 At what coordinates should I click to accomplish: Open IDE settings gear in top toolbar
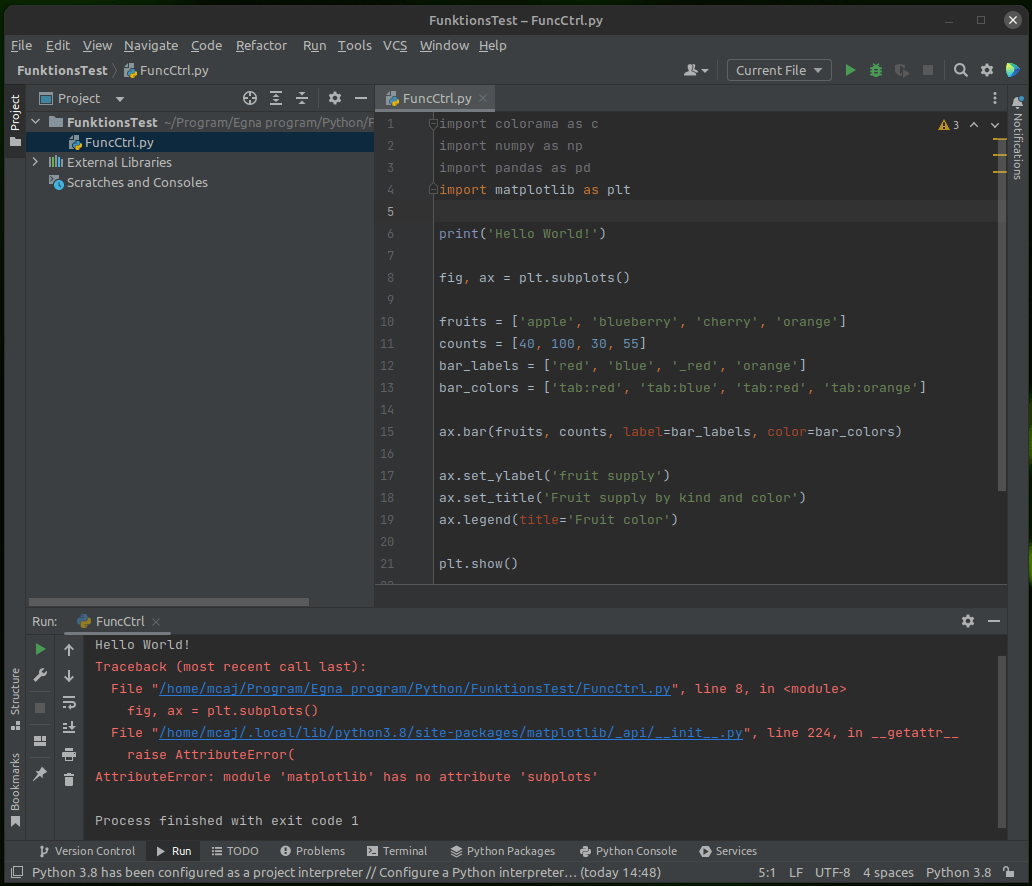pyautogui.click(x=987, y=70)
